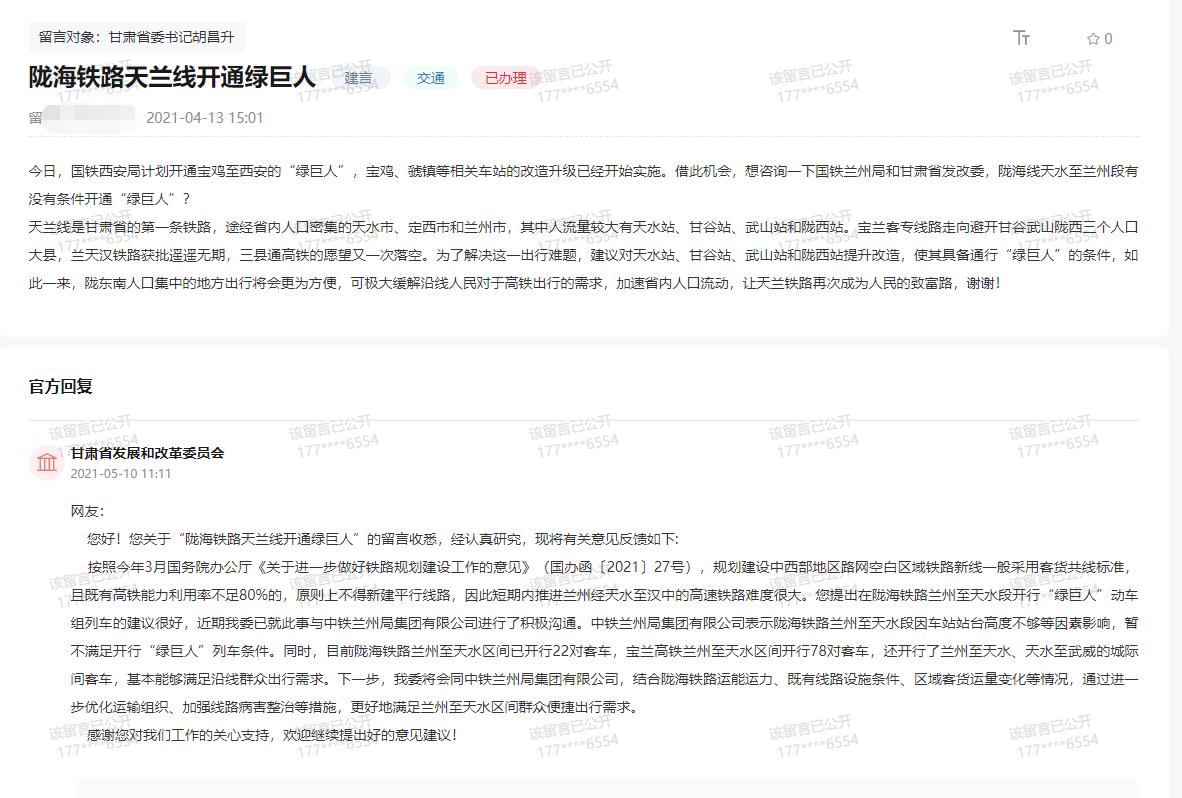Open 甘肃省发展和改革委员会 responder name
The width and height of the screenshot is (1182, 798).
(147, 453)
